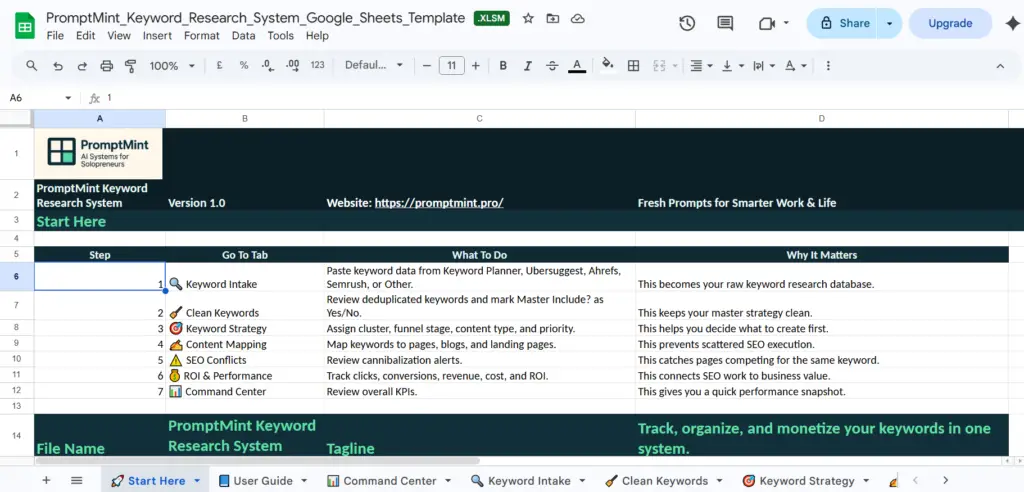Open the vertical align dropdown
The height and width of the screenshot is (492, 1024).
pos(733,65)
